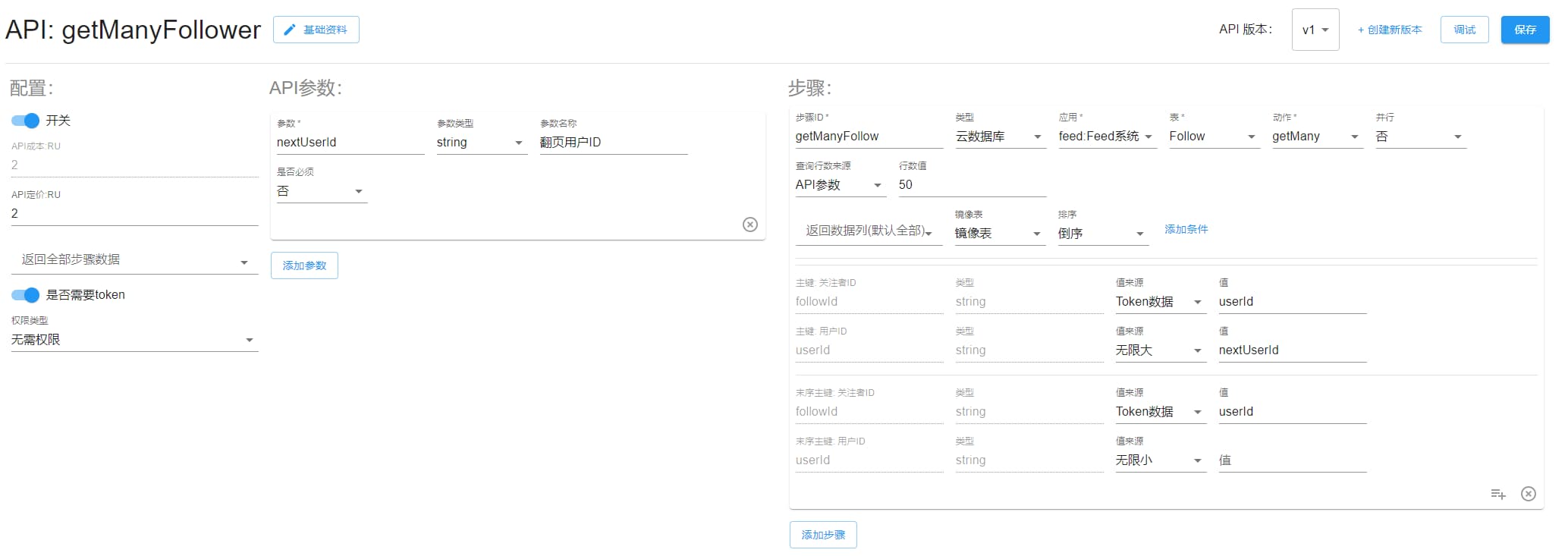The width and height of the screenshot is (1568, 556).
Task: Click the 值 userId field for 主键 关注者ID
Action: click(1293, 302)
